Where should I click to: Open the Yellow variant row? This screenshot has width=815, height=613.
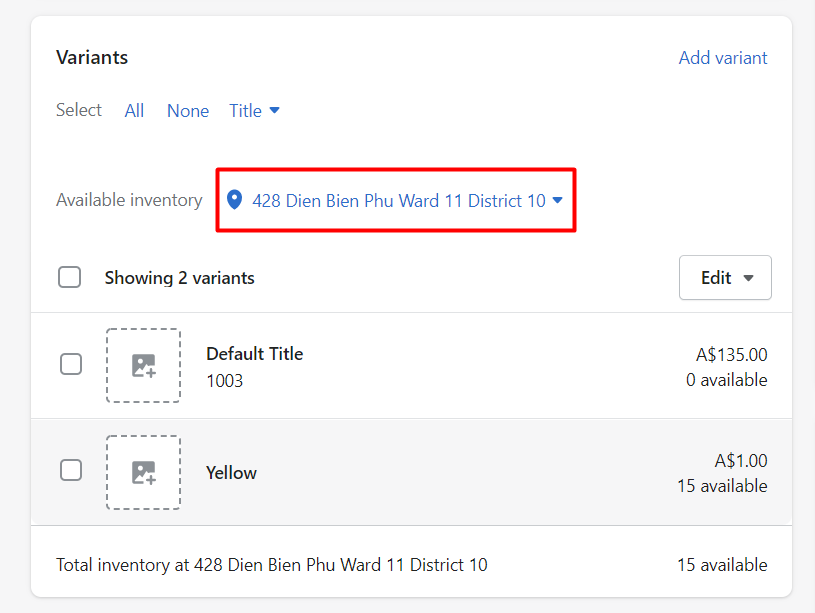point(411,472)
